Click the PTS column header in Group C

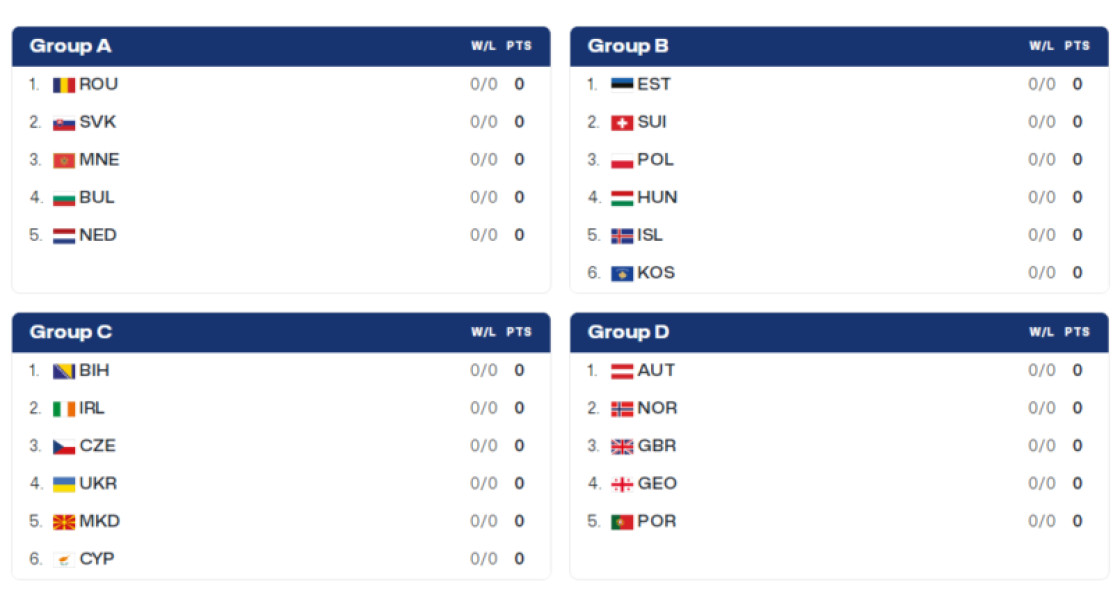coord(519,332)
